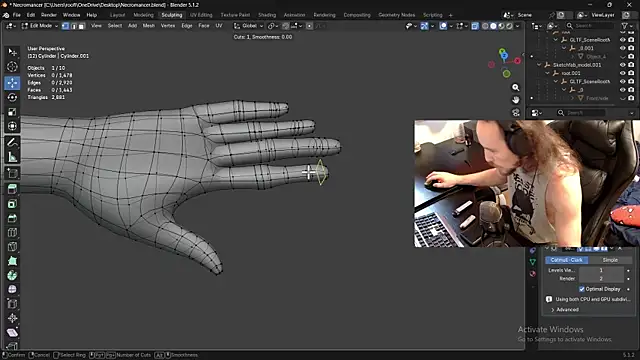
Task: Select the Shrink/Fatten tool
Action: [12, 318]
